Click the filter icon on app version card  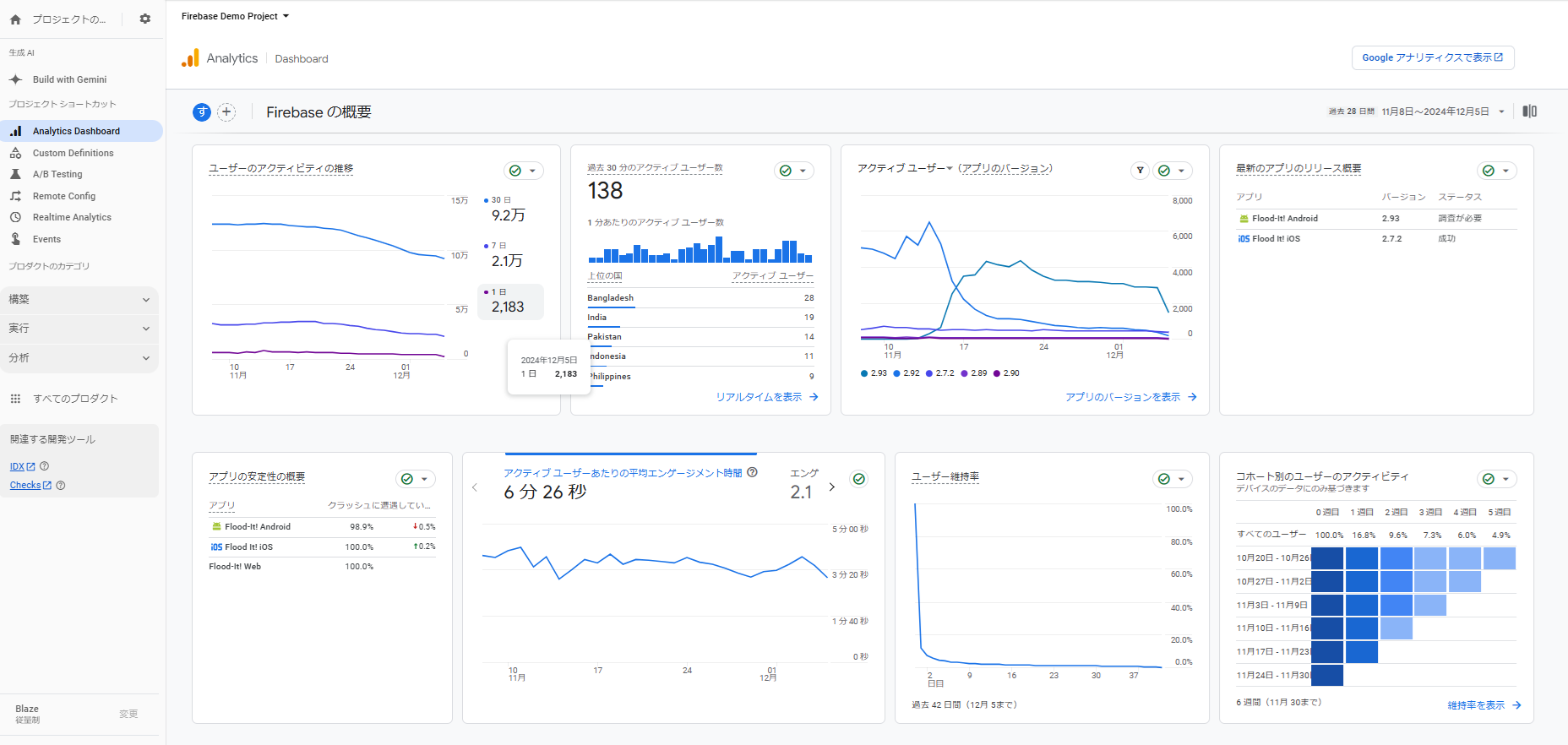click(1141, 171)
